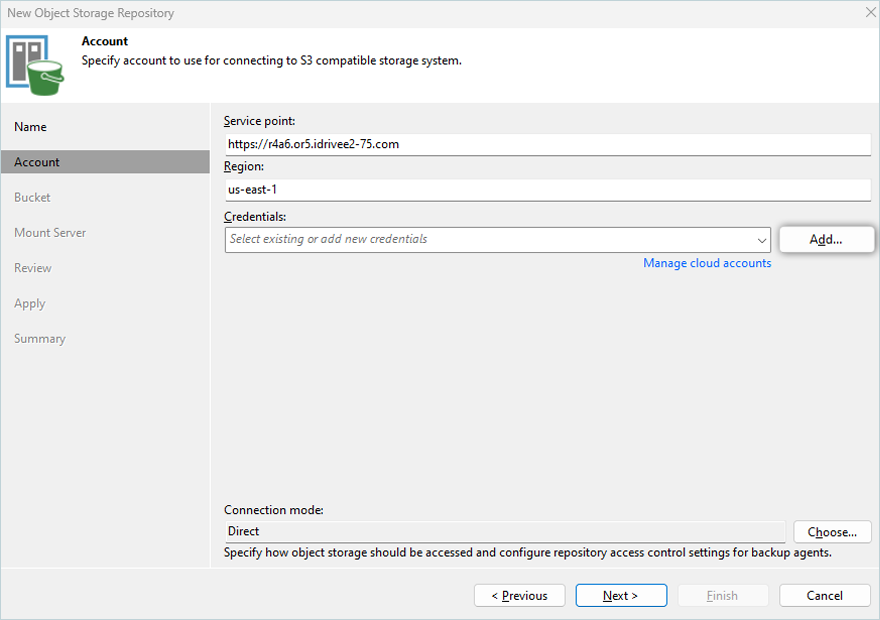Image resolution: width=880 pixels, height=620 pixels.
Task: Click the Connection mode Direct field
Action: (x=504, y=532)
